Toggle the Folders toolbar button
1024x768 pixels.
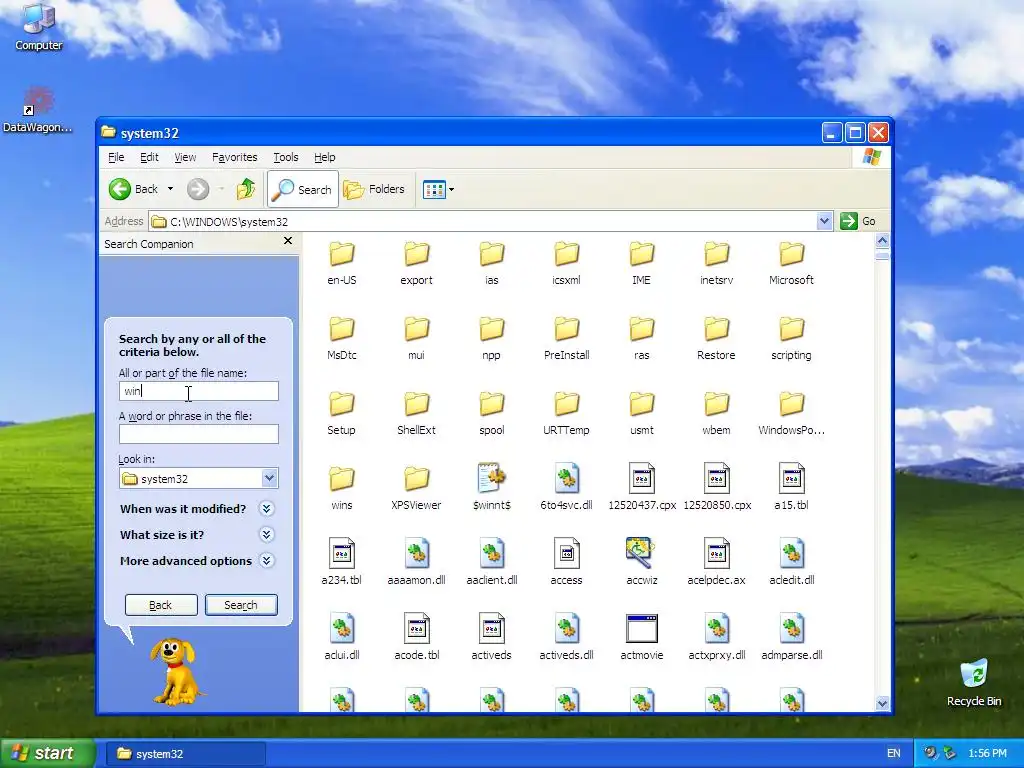pos(374,189)
